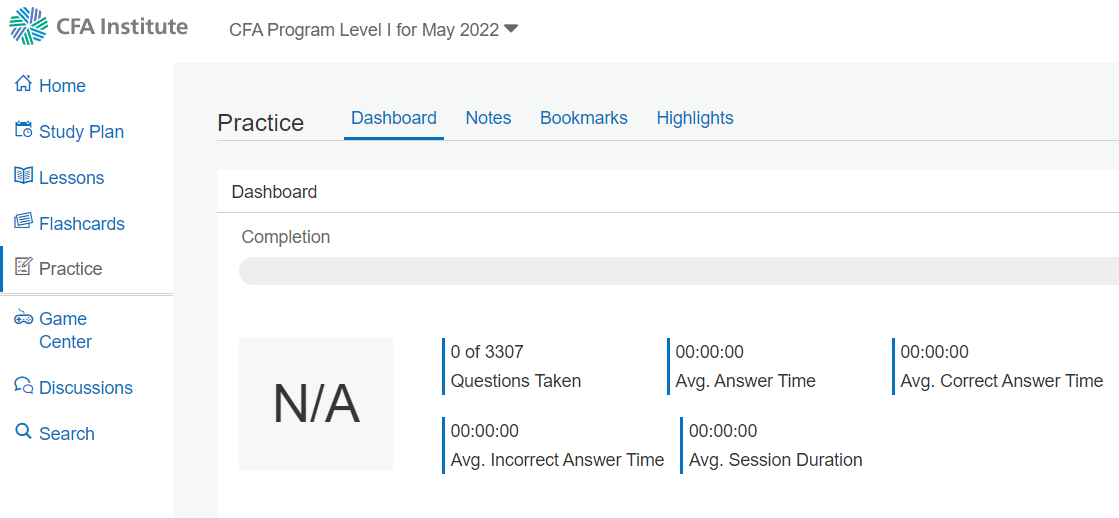Open the Search link
This screenshot has height=518, width=1119.
click(x=66, y=434)
